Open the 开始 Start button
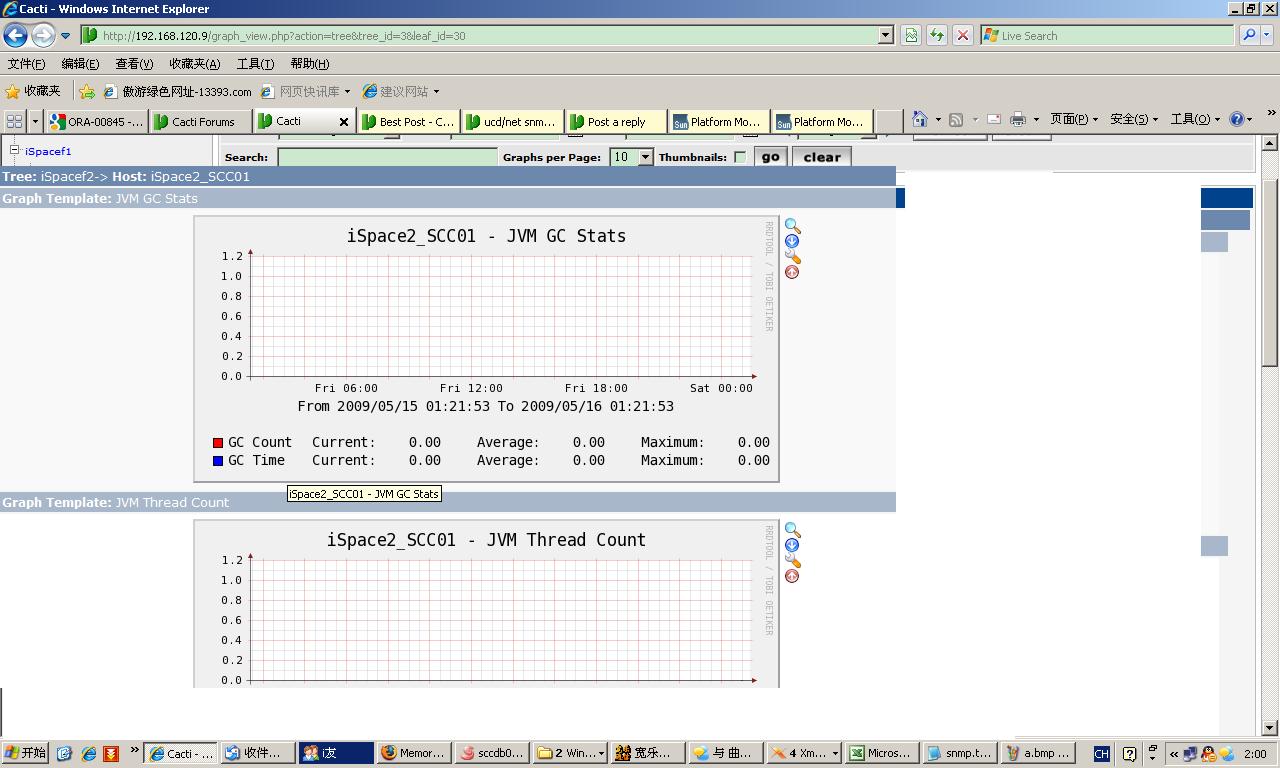Viewport: 1280px width, 768px height. (x=25, y=753)
